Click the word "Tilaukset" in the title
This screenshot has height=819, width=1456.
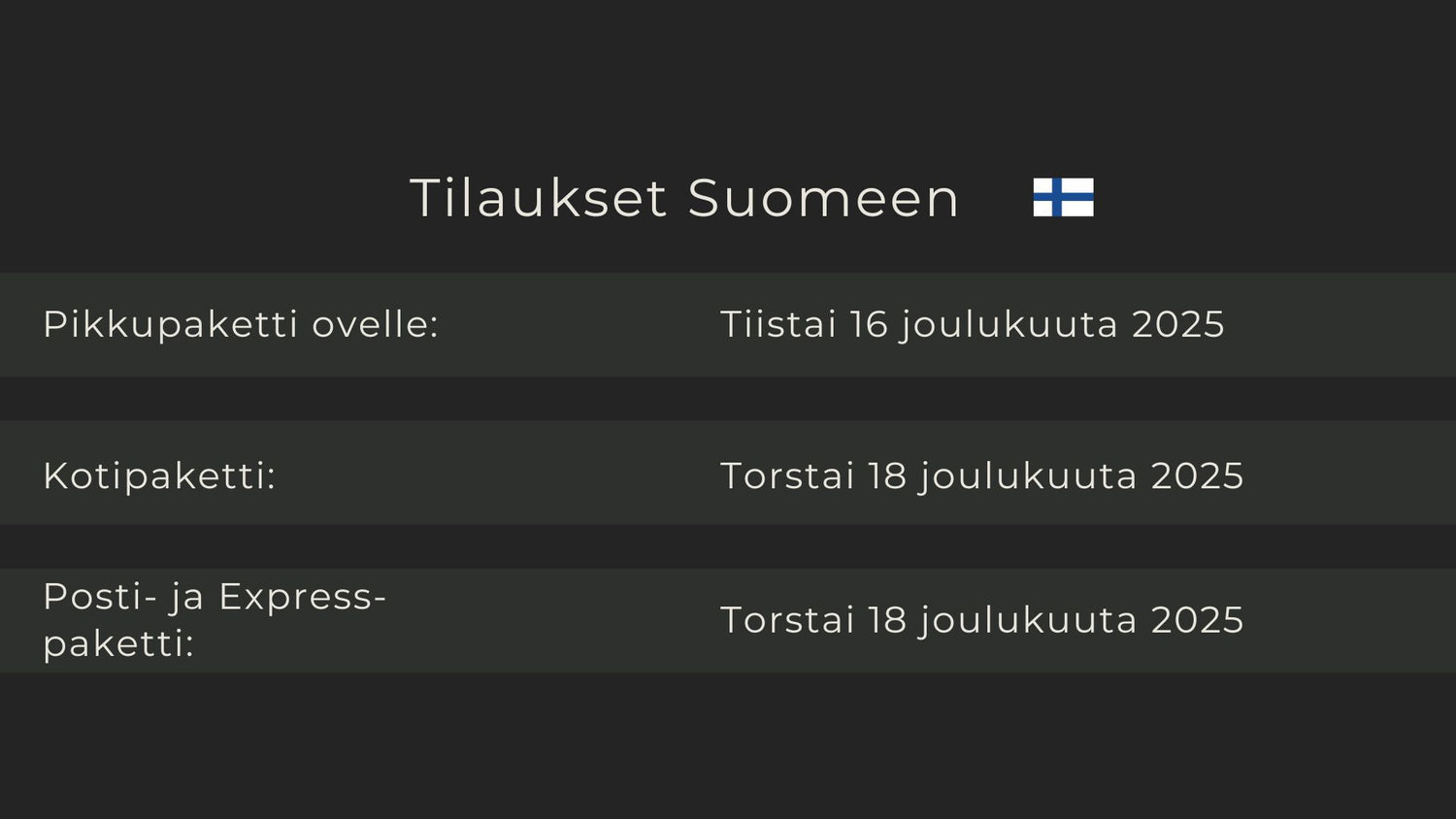pos(539,198)
